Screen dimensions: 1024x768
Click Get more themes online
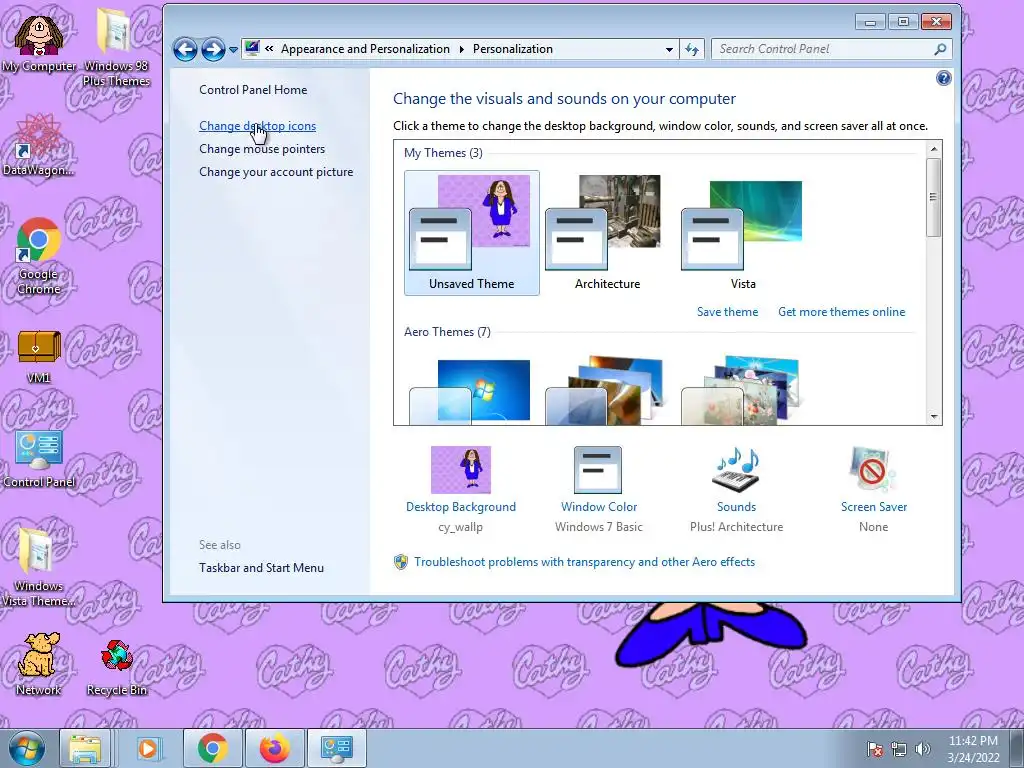pyautogui.click(x=841, y=312)
